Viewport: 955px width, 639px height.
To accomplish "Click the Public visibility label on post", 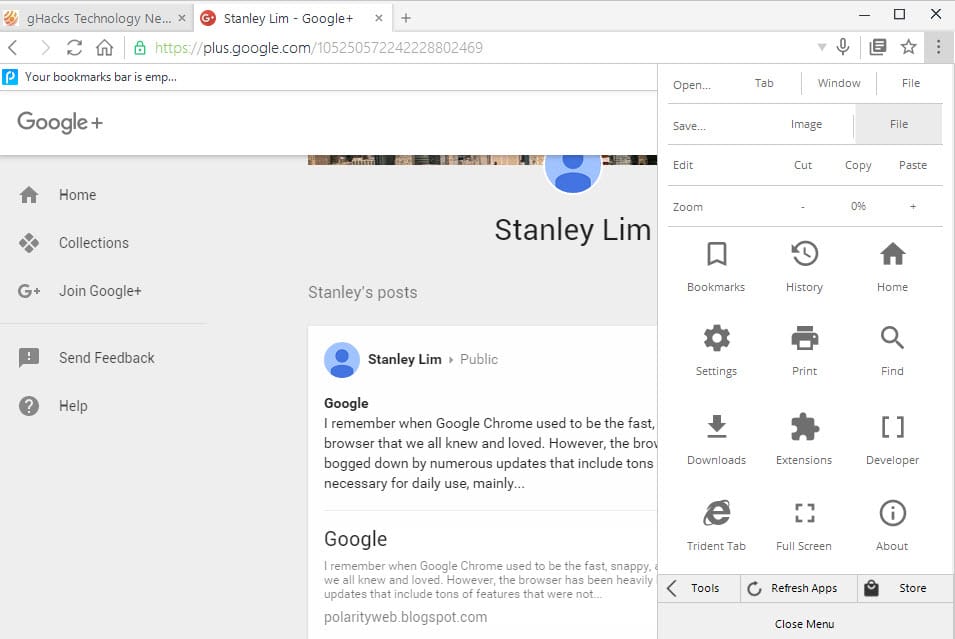I will 479,359.
